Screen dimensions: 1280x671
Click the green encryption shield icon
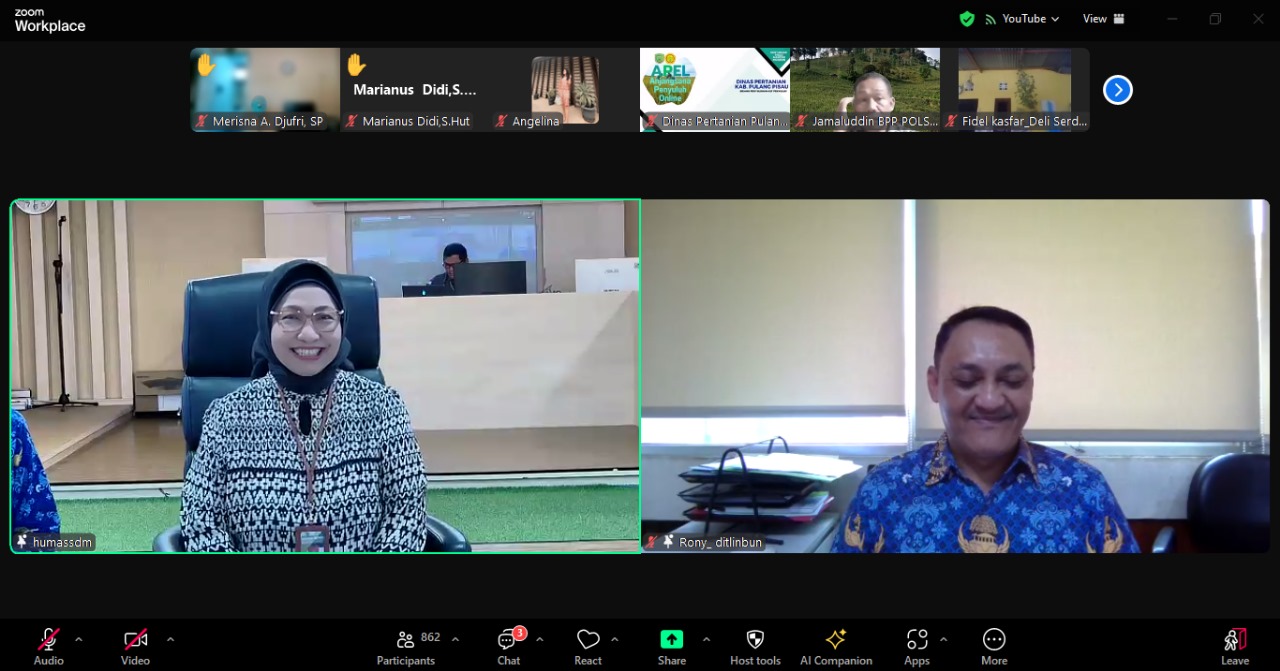pos(966,19)
